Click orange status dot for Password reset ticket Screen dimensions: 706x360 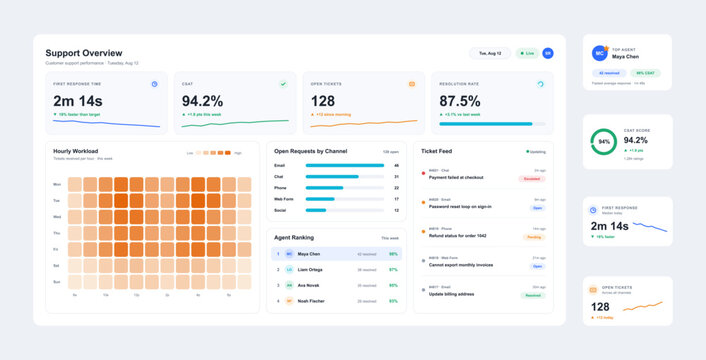pos(423,202)
